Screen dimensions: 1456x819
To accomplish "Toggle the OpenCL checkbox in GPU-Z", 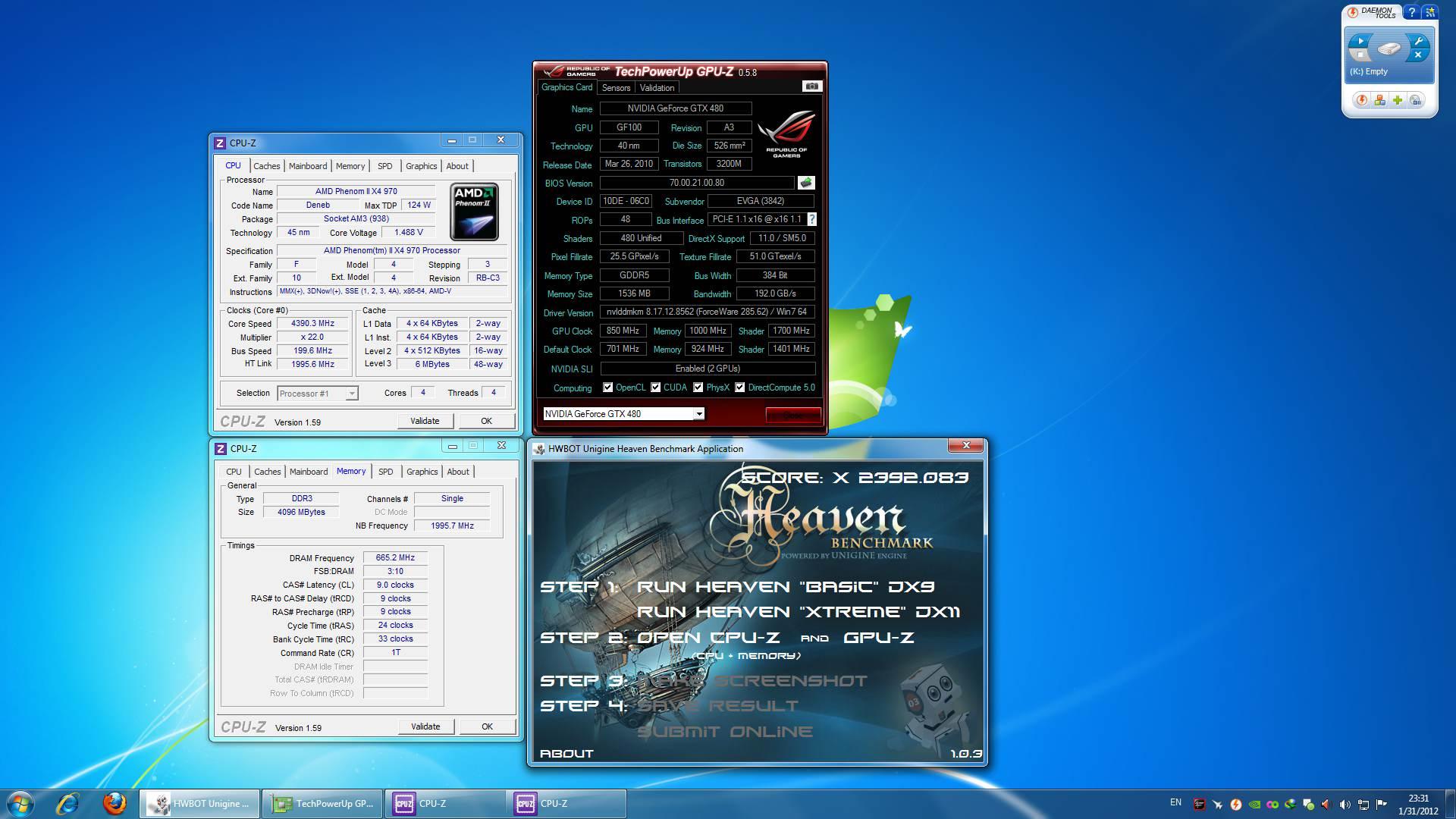I will (607, 388).
